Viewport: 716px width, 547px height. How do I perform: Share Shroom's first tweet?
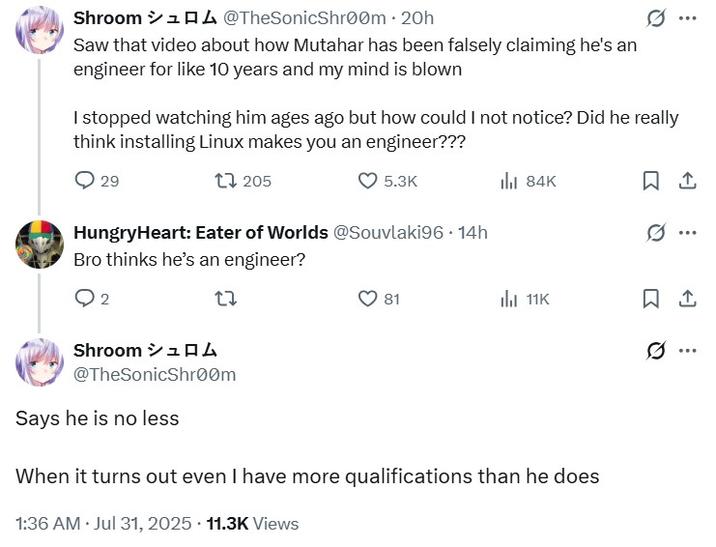[x=688, y=181]
